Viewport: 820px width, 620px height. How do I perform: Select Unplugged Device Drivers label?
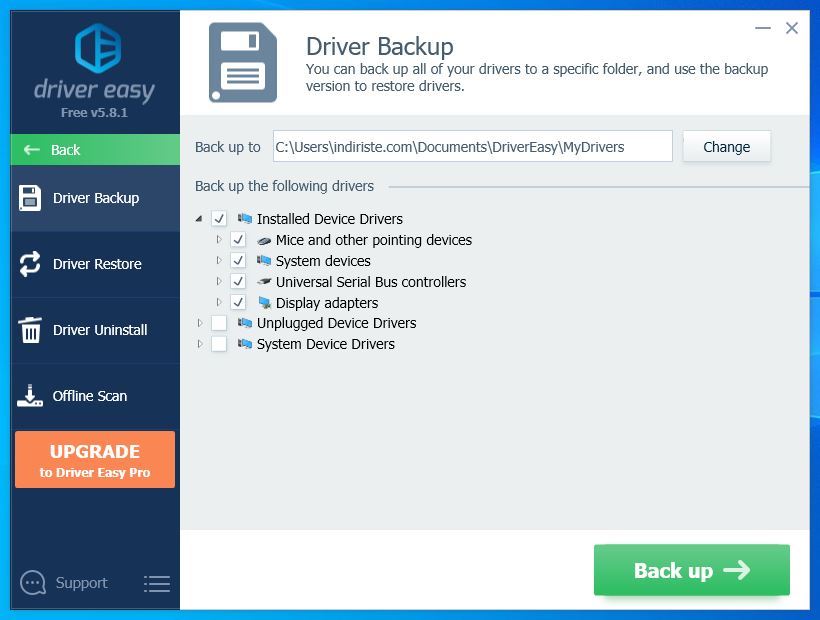pyautogui.click(x=336, y=323)
